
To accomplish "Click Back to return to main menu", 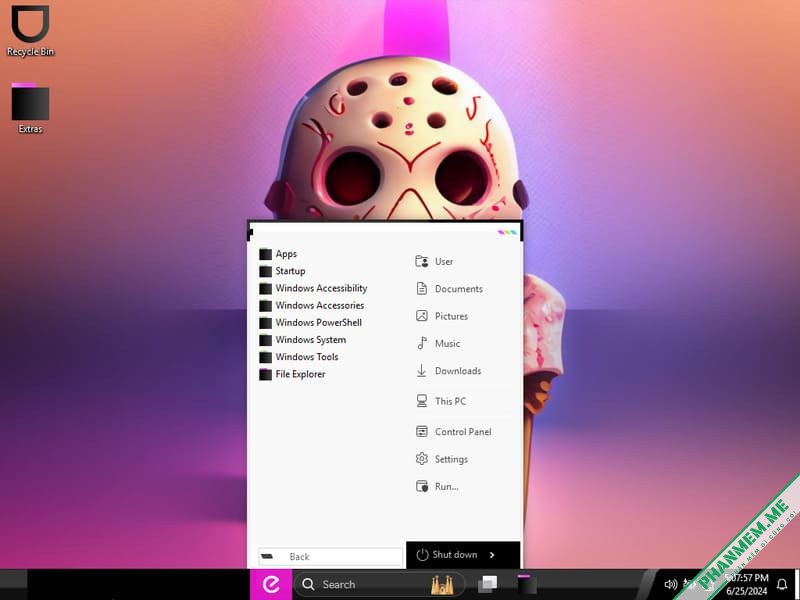I will [330, 557].
